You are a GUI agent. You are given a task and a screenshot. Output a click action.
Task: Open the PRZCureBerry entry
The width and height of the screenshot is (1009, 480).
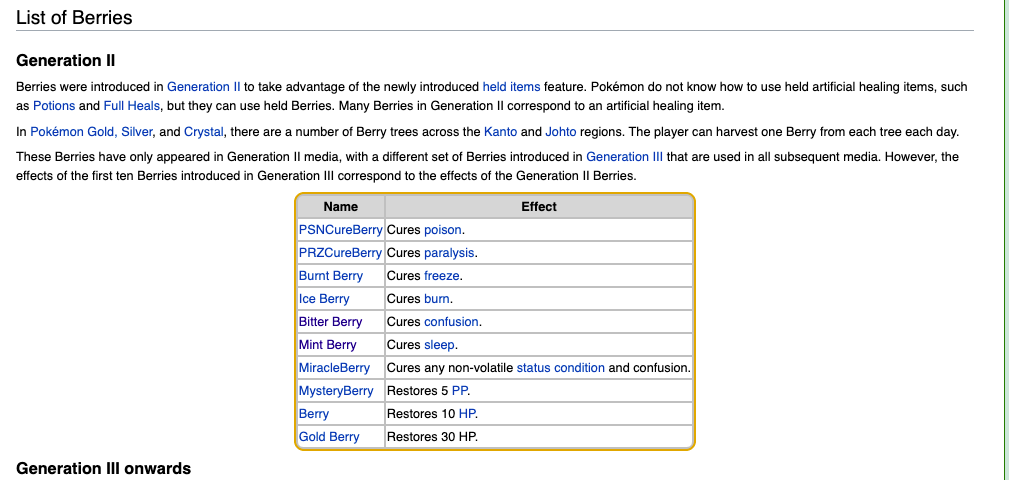pos(340,253)
